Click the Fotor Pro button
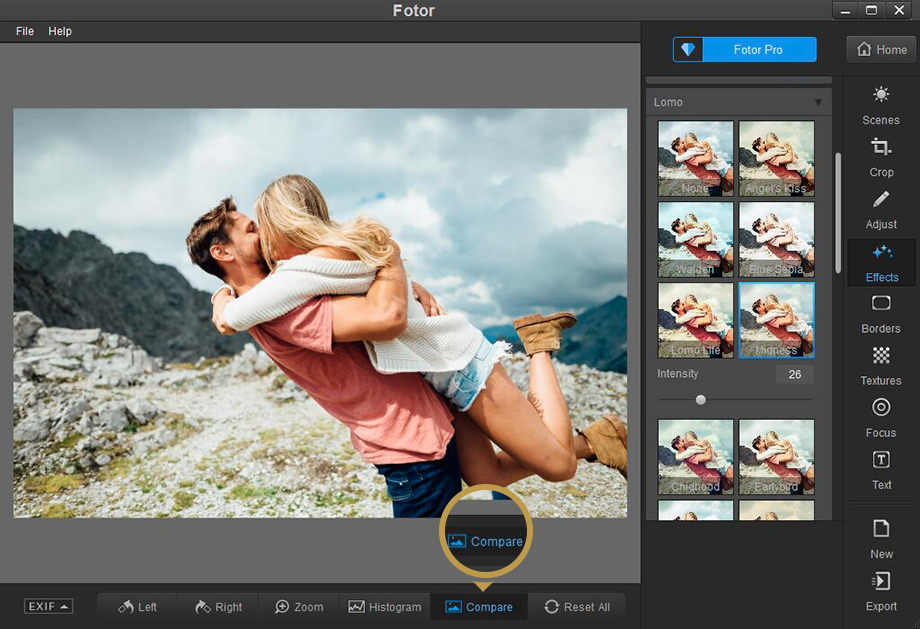Screen dimensions: 920x629 (745, 50)
